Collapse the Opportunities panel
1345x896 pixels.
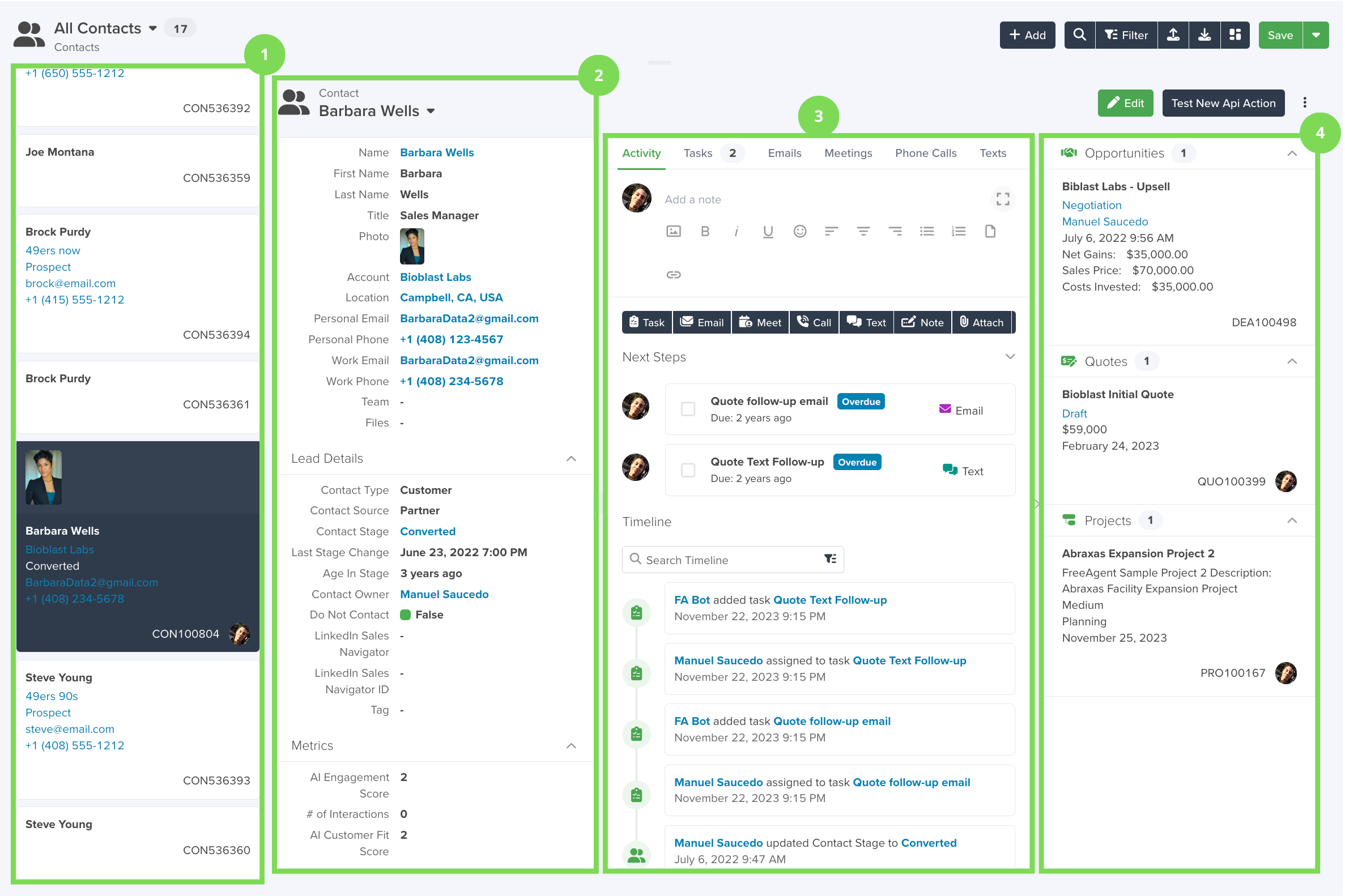1291,153
